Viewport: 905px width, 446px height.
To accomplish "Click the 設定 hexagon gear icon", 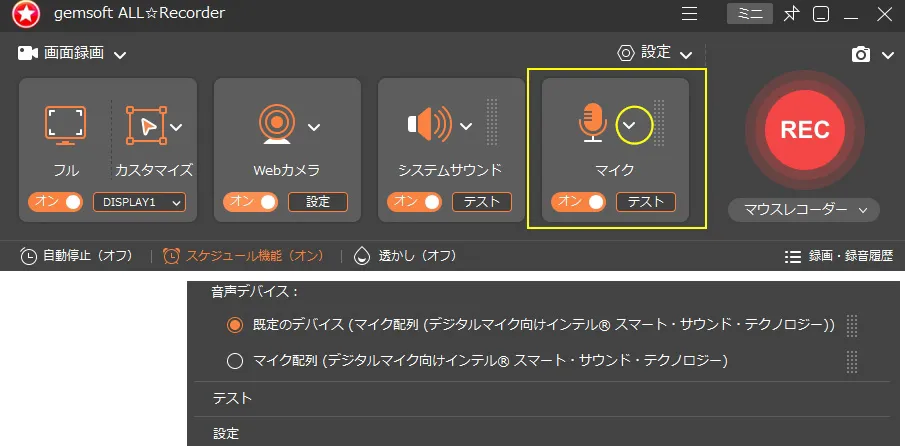I will pos(626,53).
